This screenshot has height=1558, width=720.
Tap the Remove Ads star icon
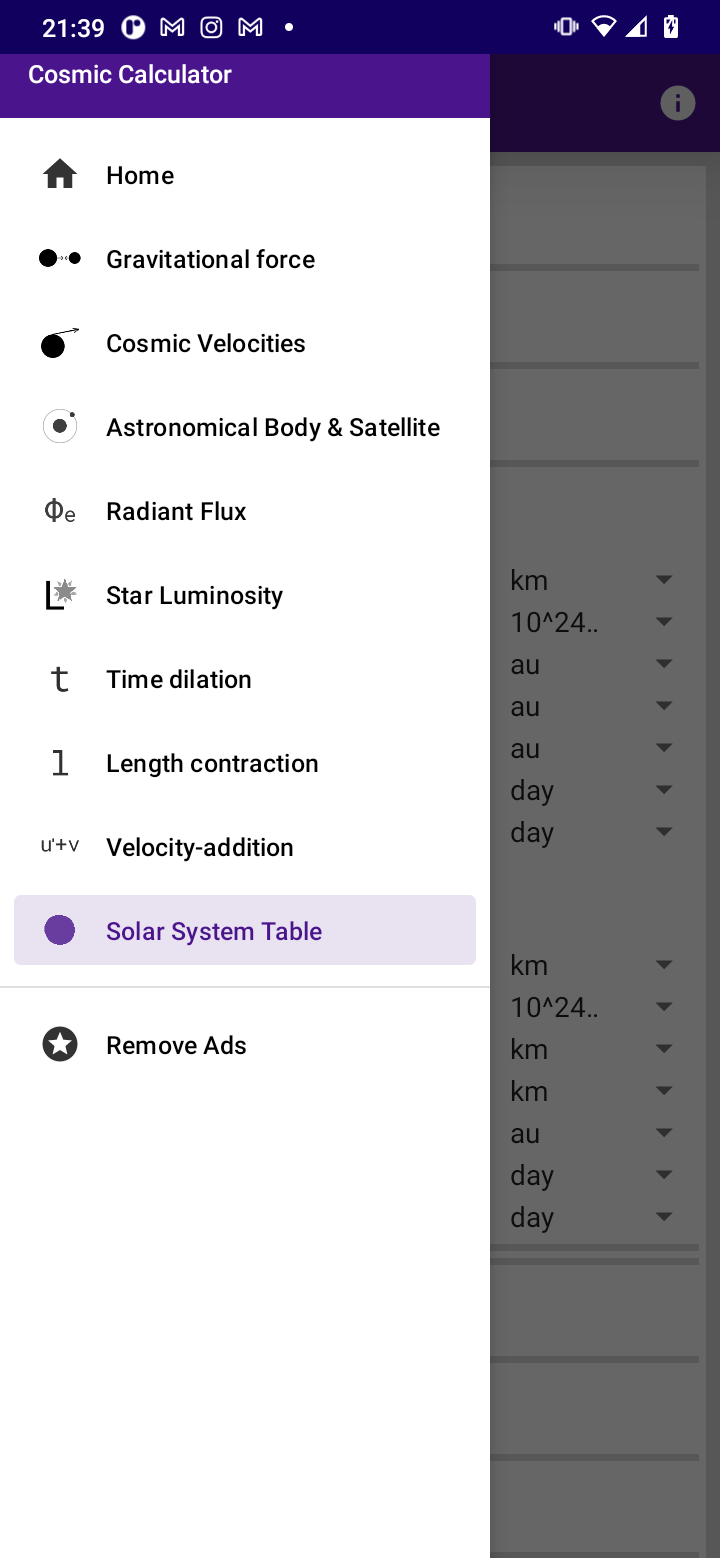[60, 1045]
